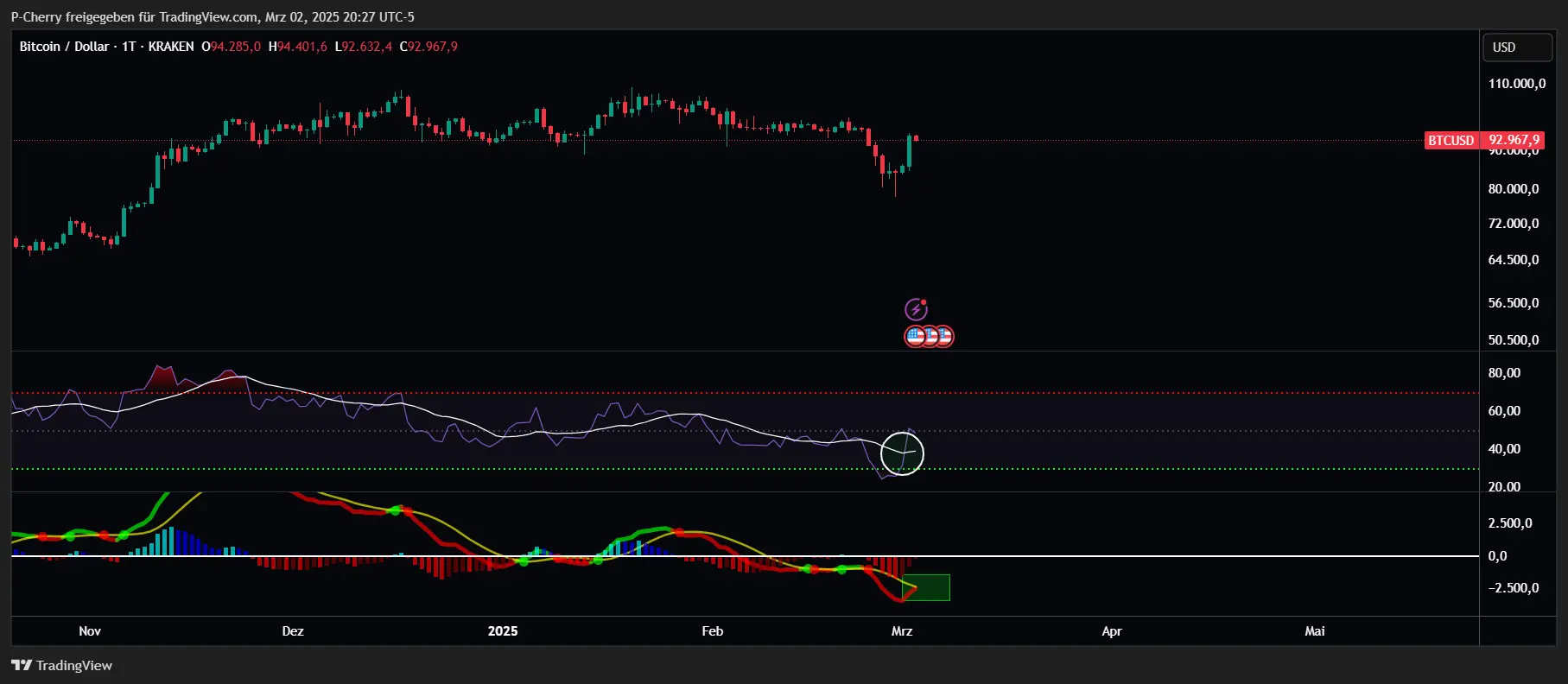This screenshot has width=1568, height=684.
Task: Select the green rectangle drawing in MACD pane
Action: click(926, 587)
